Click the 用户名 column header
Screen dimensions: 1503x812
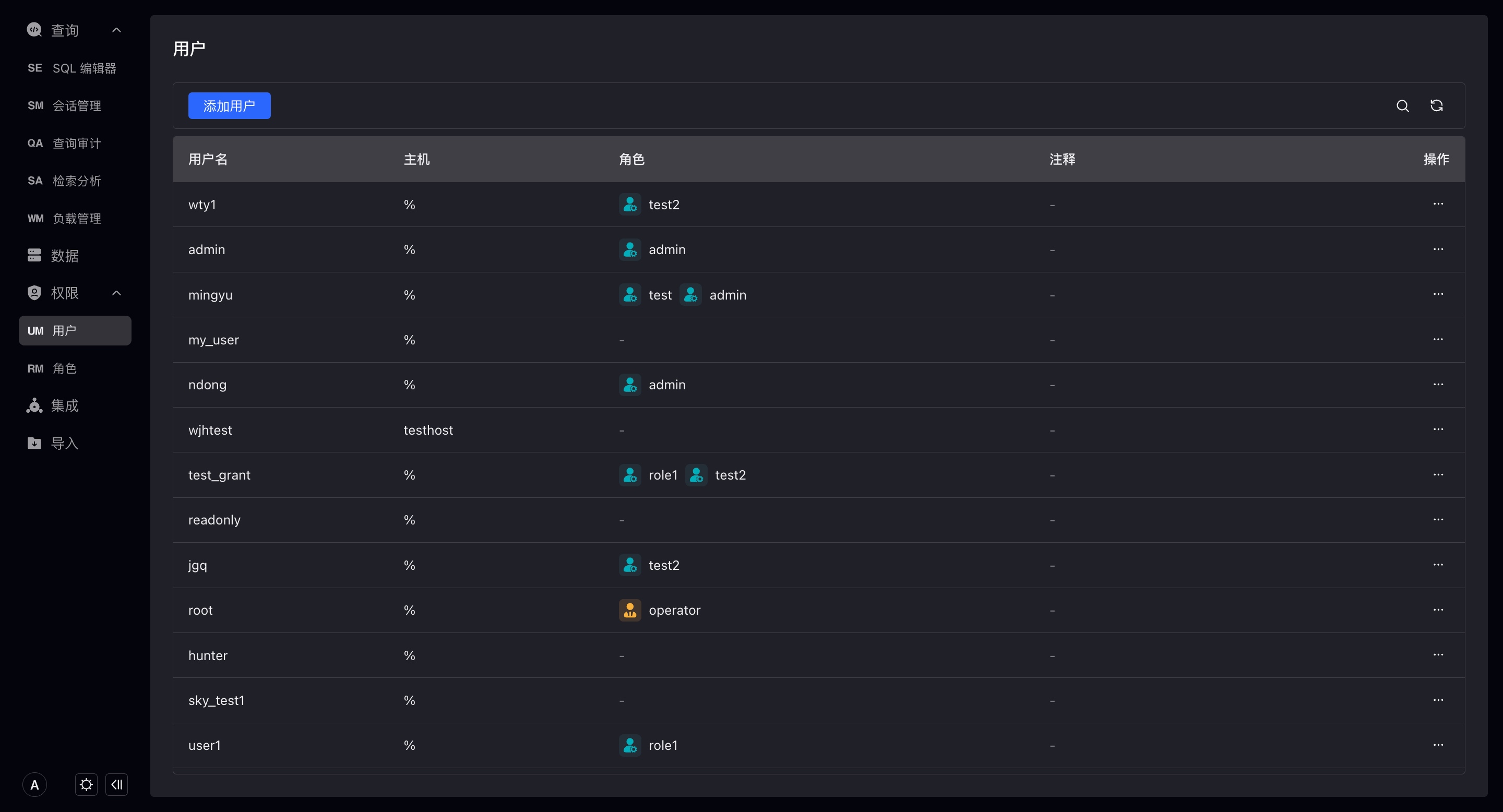coord(208,159)
